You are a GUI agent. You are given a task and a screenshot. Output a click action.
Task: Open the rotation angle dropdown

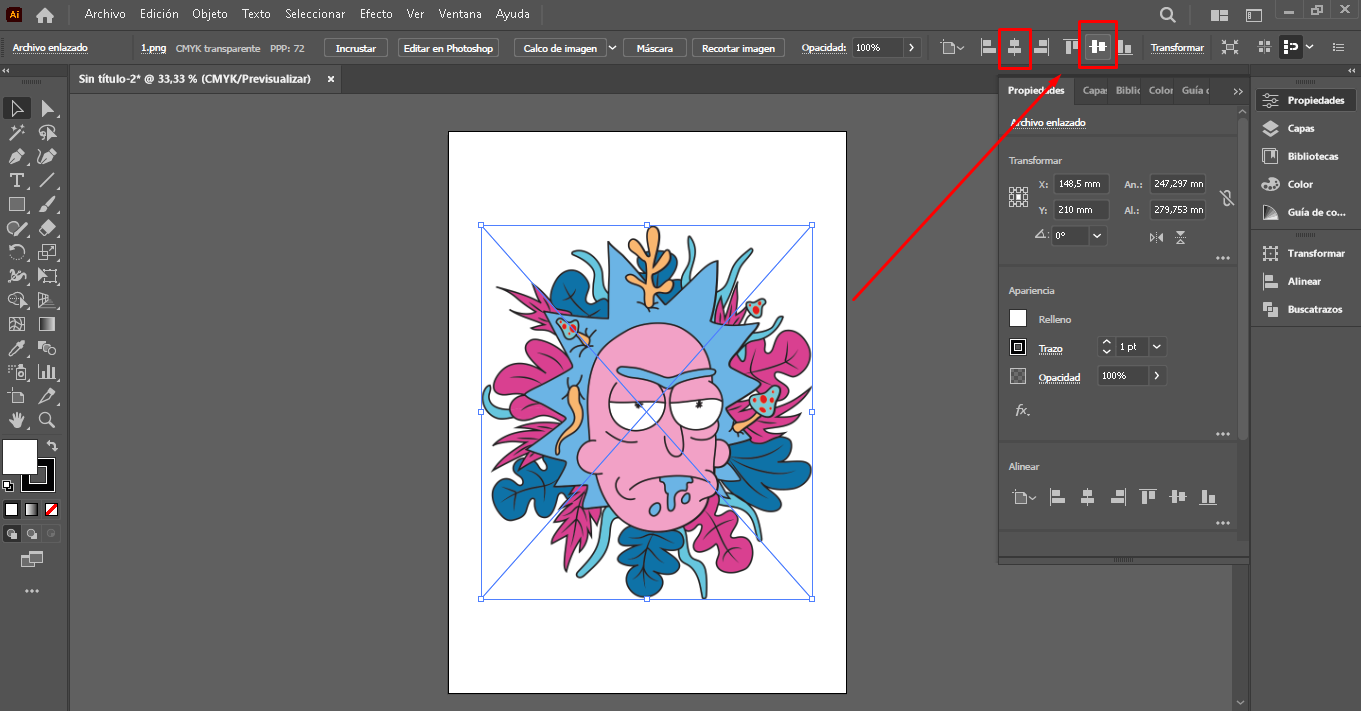pyautogui.click(x=1098, y=236)
